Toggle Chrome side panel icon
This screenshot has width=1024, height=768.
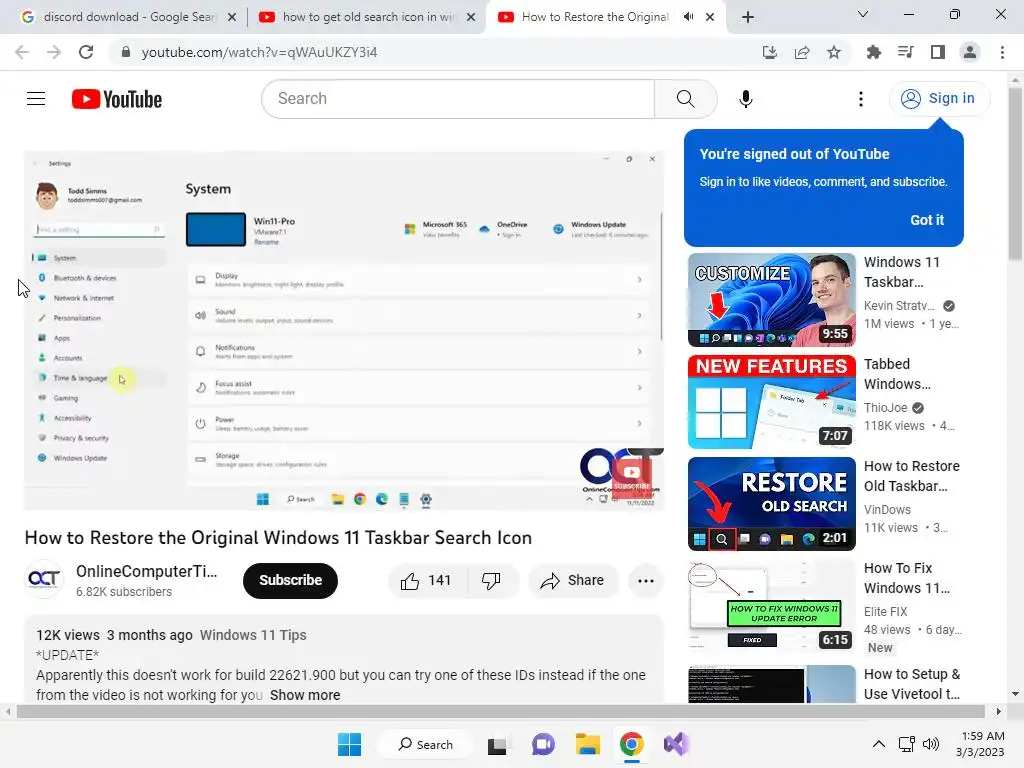click(937, 52)
